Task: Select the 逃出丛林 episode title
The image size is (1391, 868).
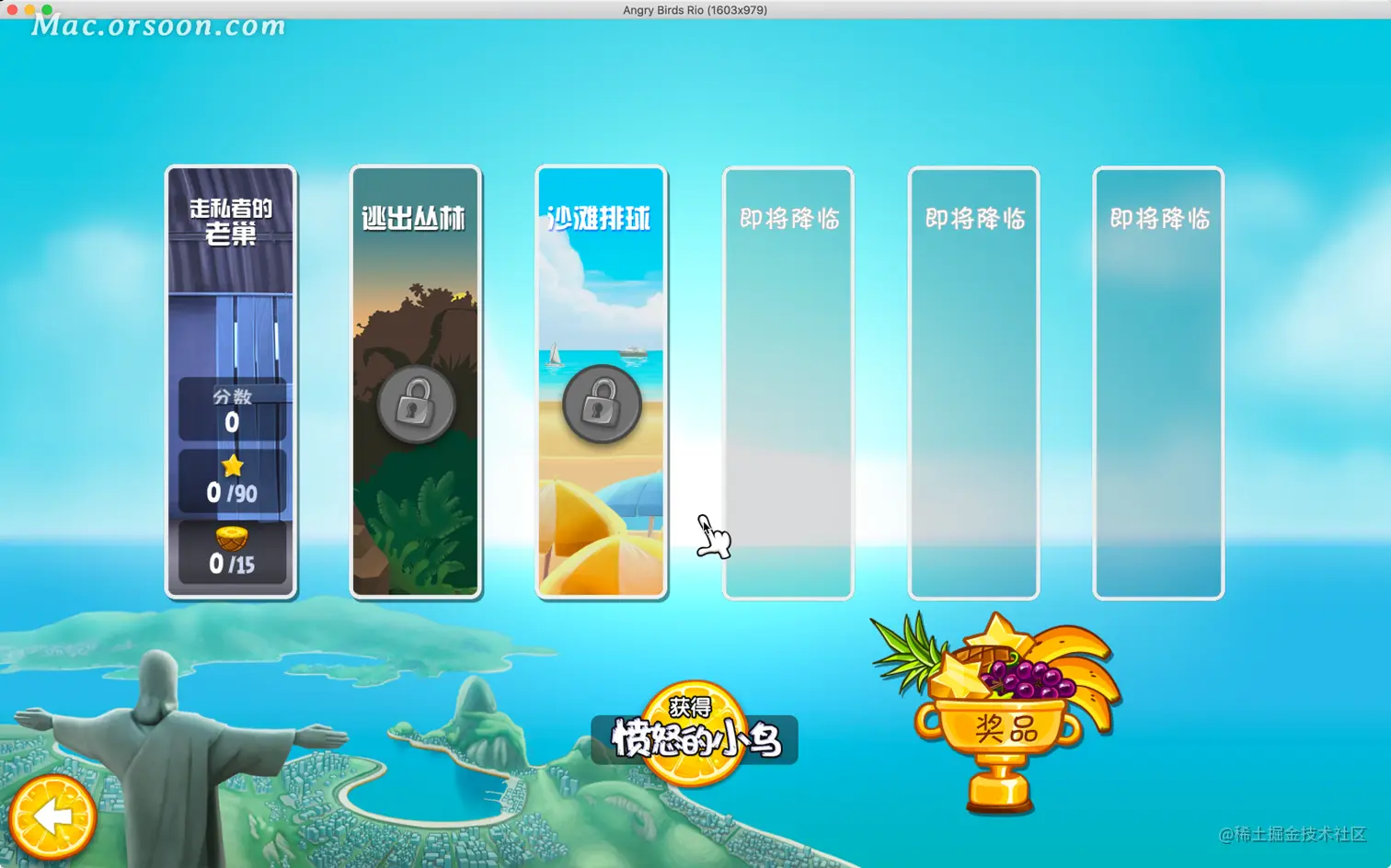Action: 413,218
